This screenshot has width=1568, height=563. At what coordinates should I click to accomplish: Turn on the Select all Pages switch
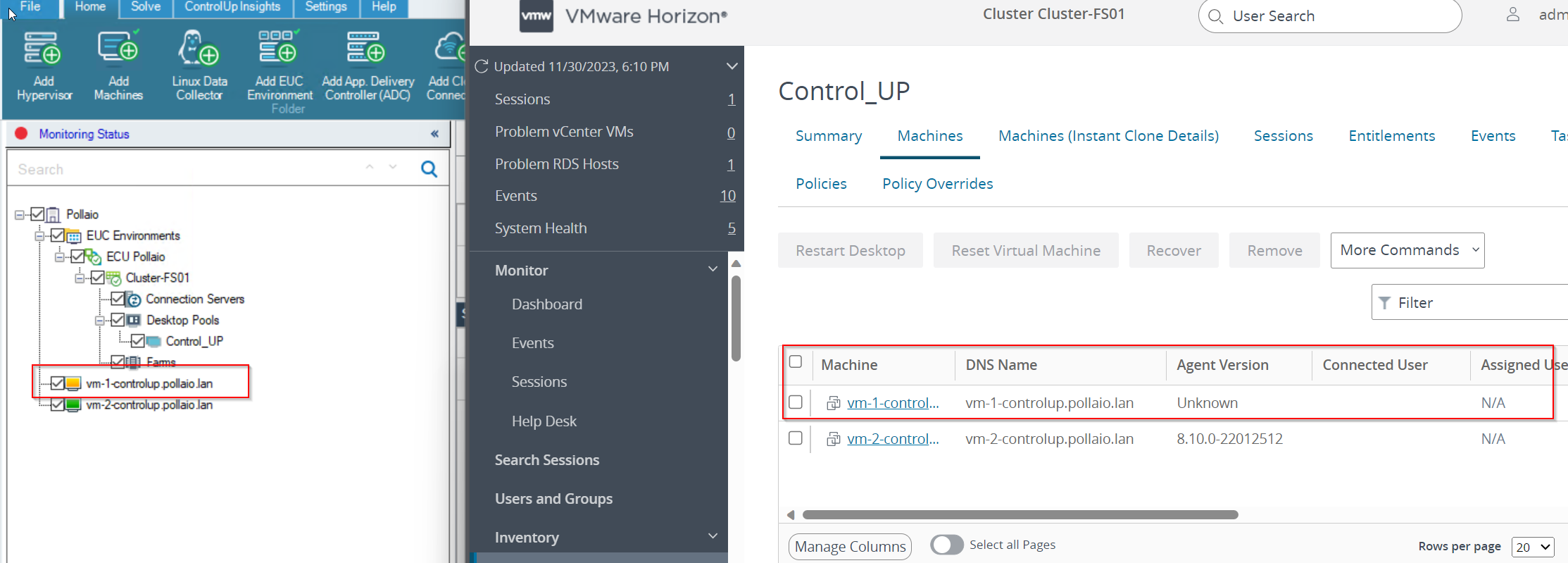click(946, 545)
